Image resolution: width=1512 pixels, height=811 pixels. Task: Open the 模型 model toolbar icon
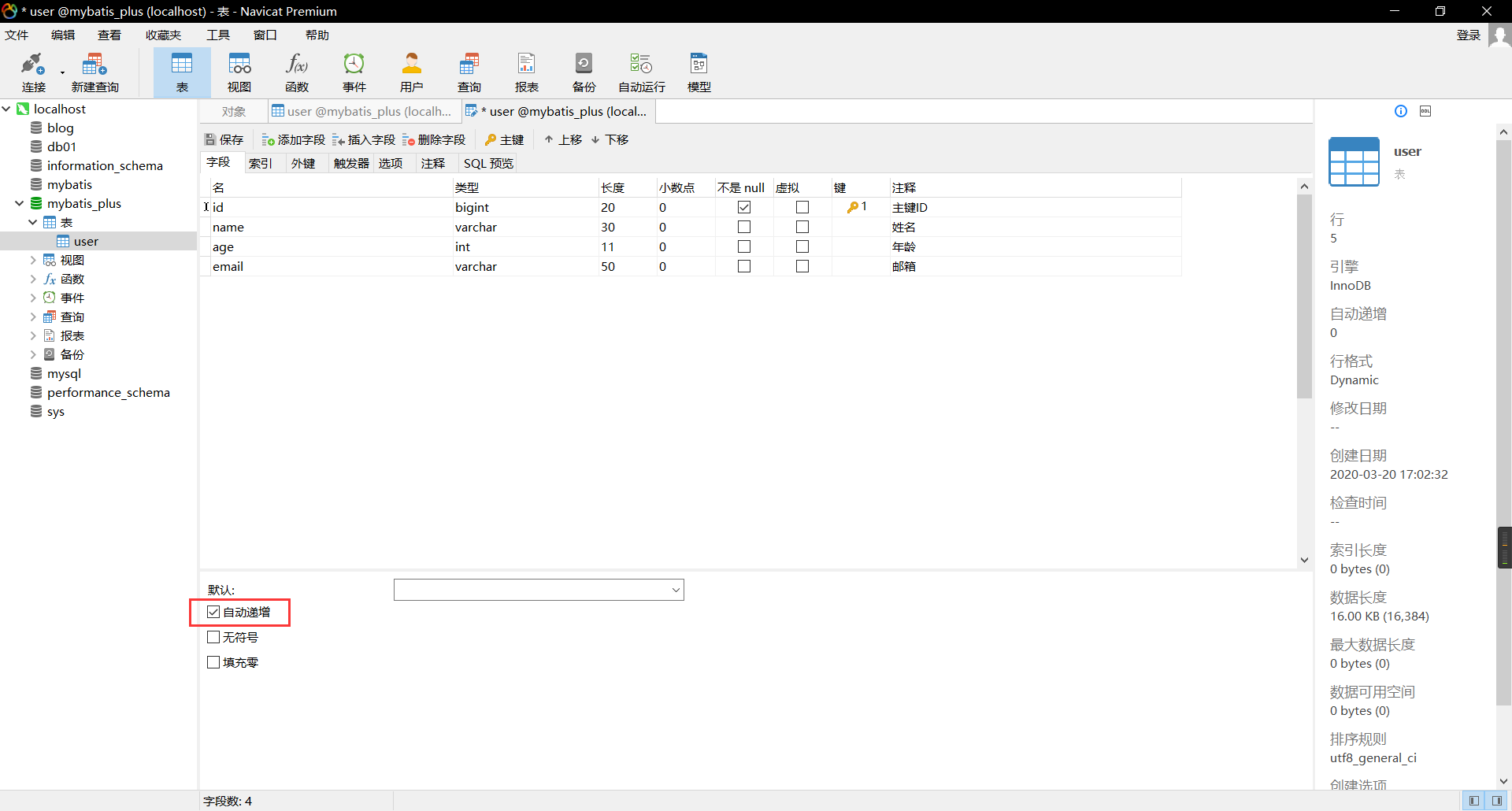(x=699, y=72)
